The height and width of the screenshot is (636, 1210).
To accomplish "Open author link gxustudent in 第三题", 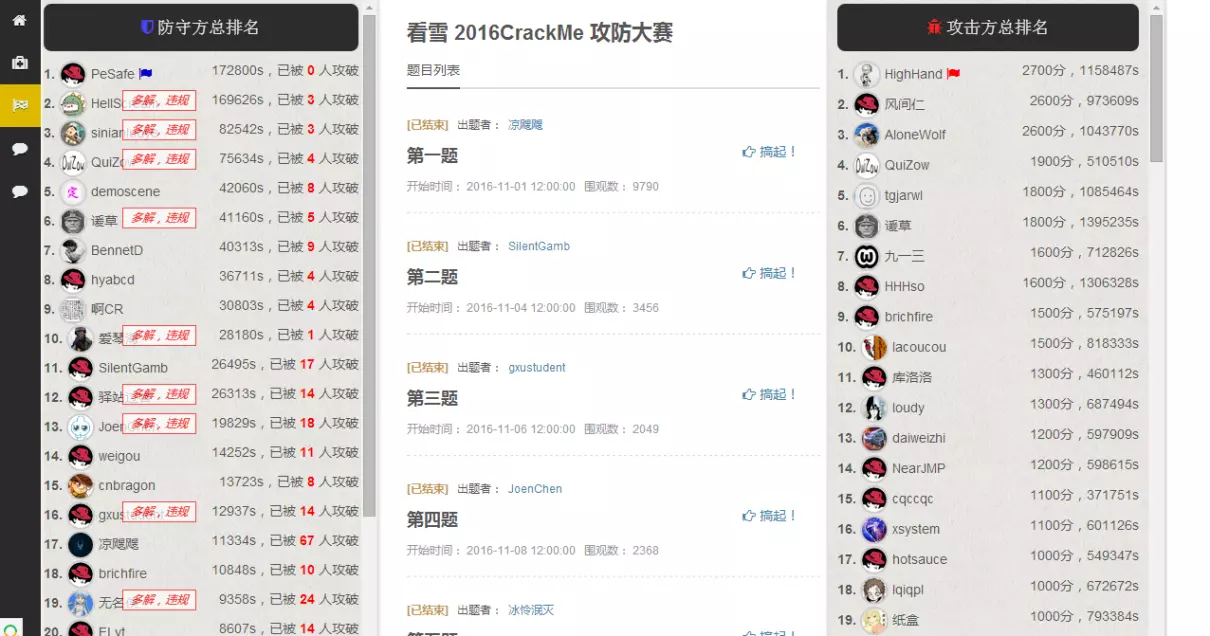I will [537, 368].
